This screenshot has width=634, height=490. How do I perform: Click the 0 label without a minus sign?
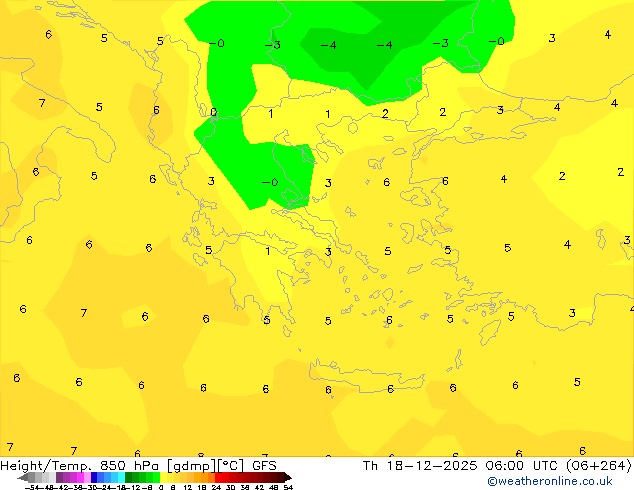[x=213, y=112]
